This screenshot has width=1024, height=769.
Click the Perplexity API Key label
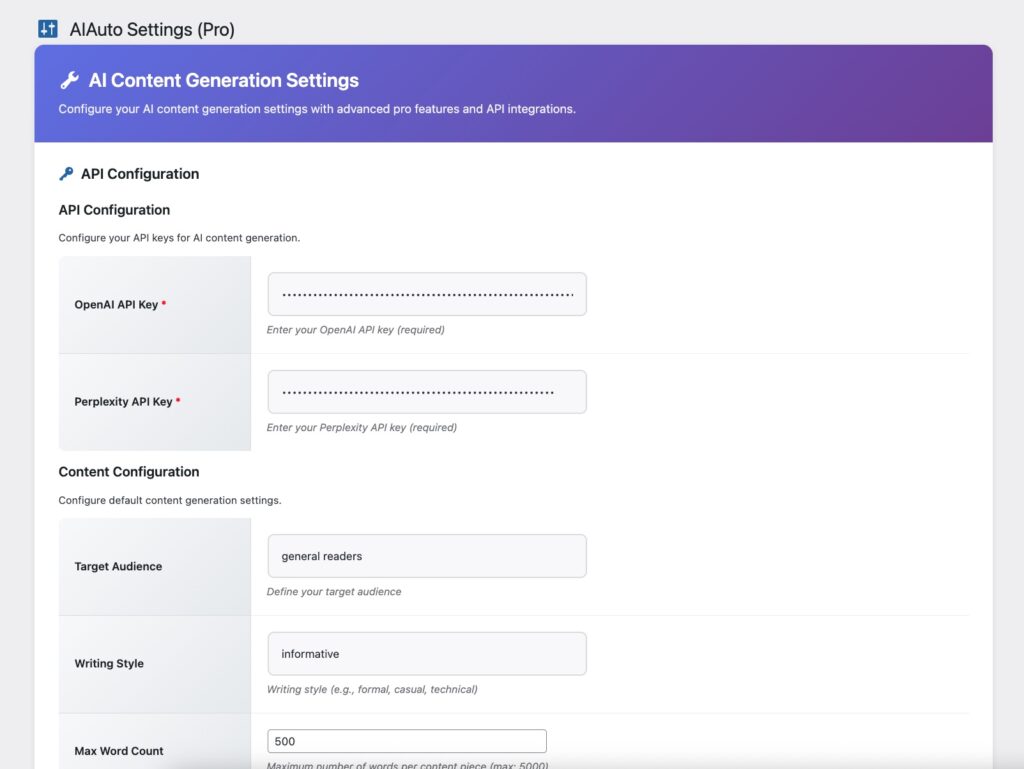(x=123, y=402)
